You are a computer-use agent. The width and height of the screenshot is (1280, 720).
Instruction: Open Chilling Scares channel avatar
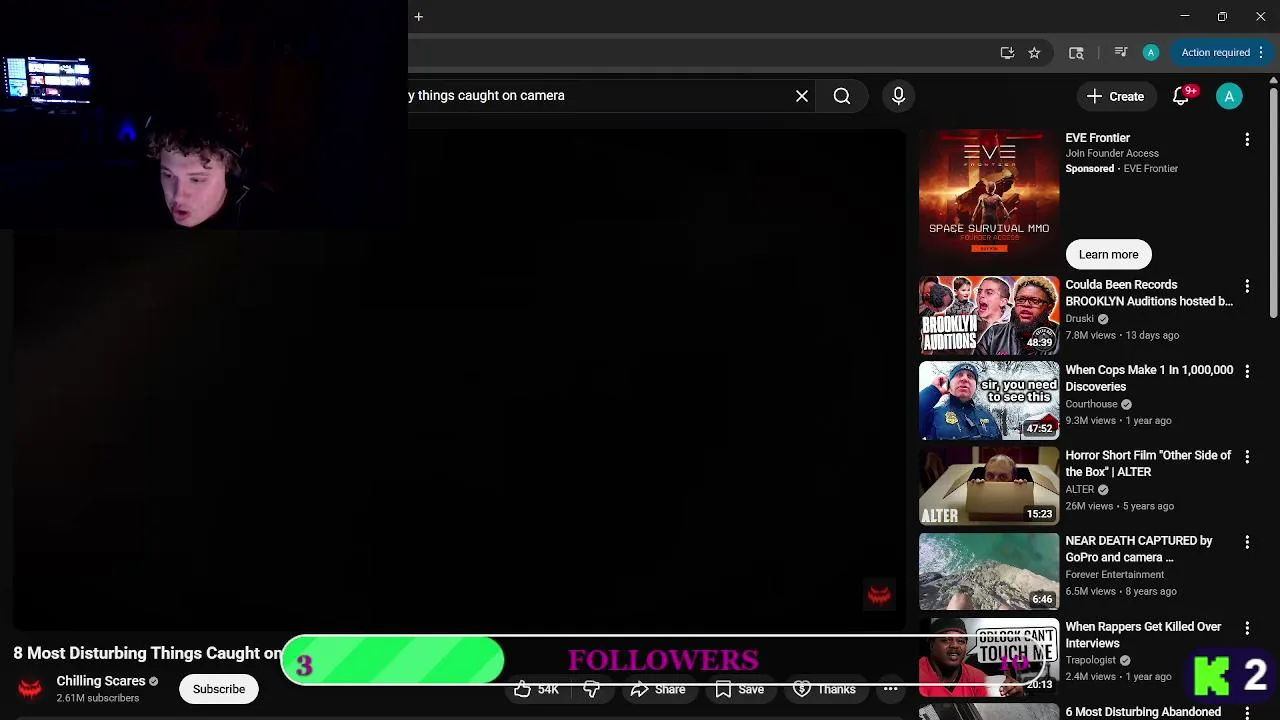[x=30, y=688]
